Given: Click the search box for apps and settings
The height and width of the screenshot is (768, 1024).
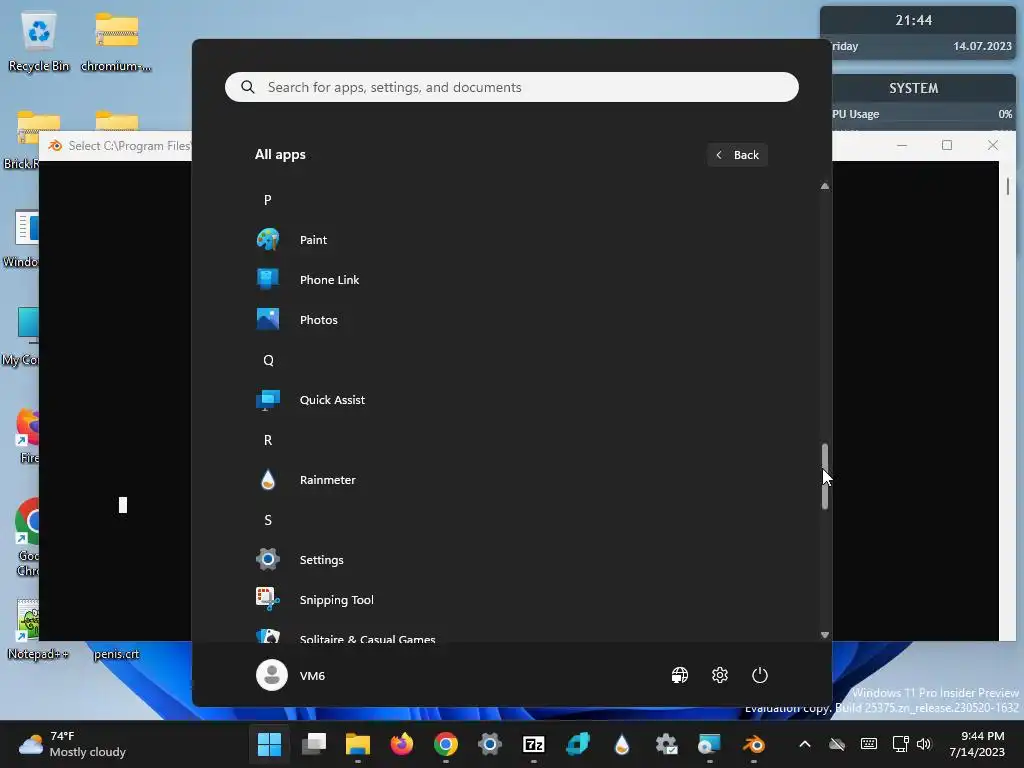Looking at the screenshot, I should [x=511, y=87].
